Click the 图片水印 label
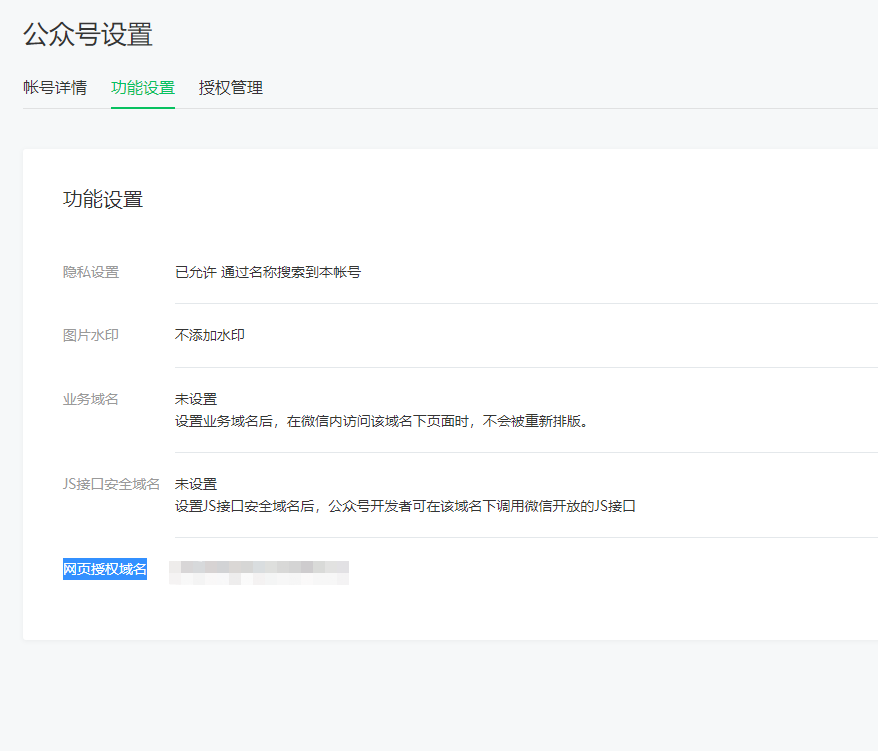This screenshot has width=878, height=751. 91,335
